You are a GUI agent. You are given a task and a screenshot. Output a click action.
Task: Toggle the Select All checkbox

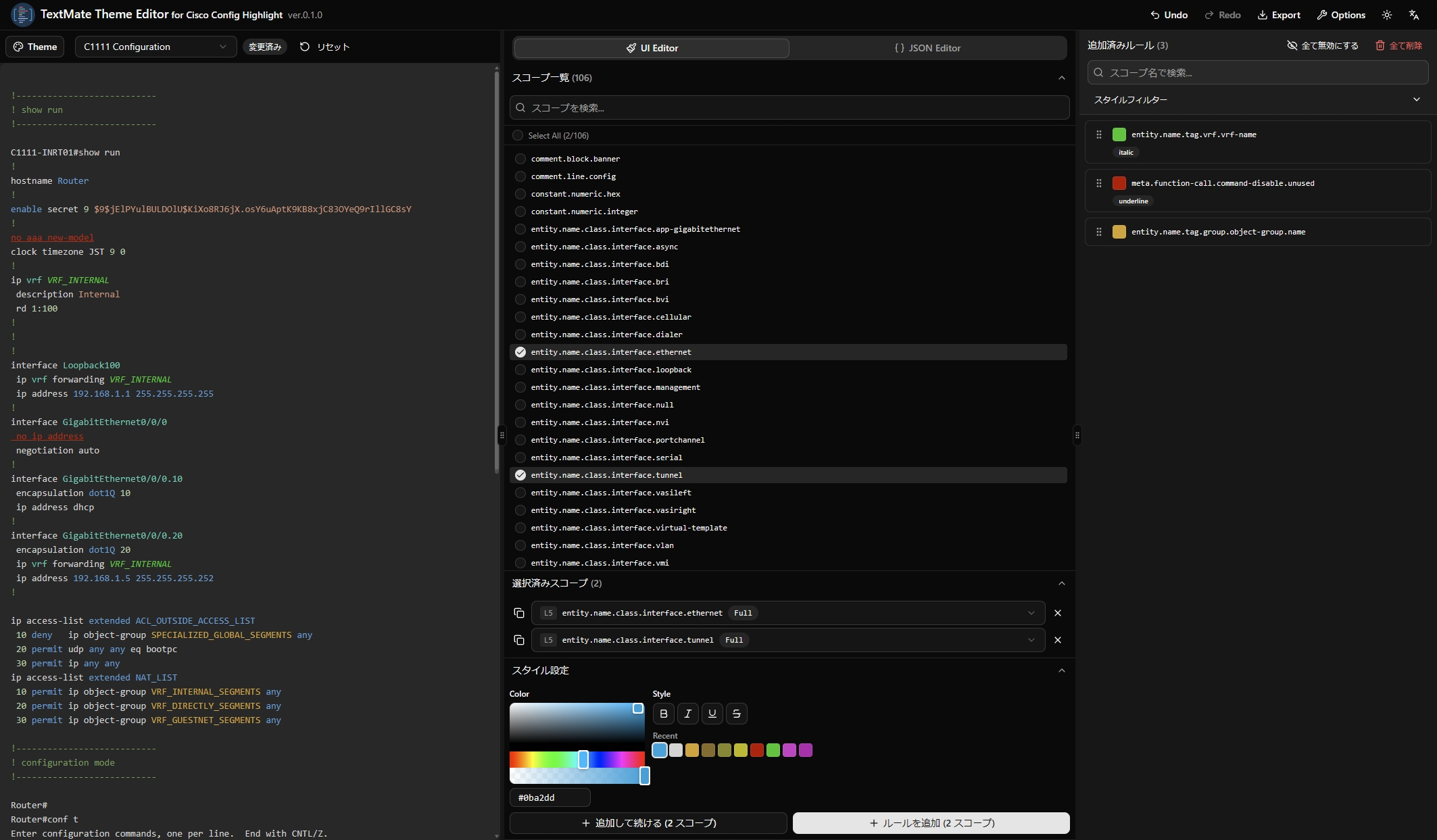click(518, 135)
